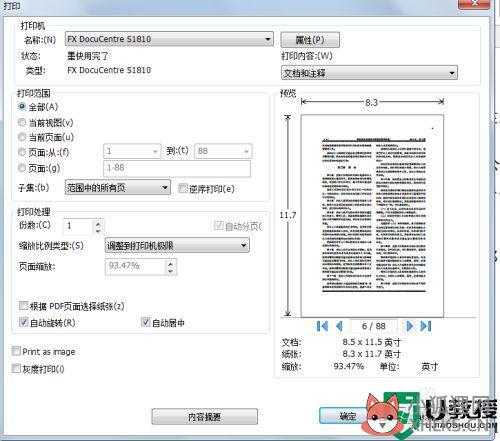The height and width of the screenshot is (441, 500).
Task: Decrease 页面缩放 percentage with down arrow
Action: [171, 271]
